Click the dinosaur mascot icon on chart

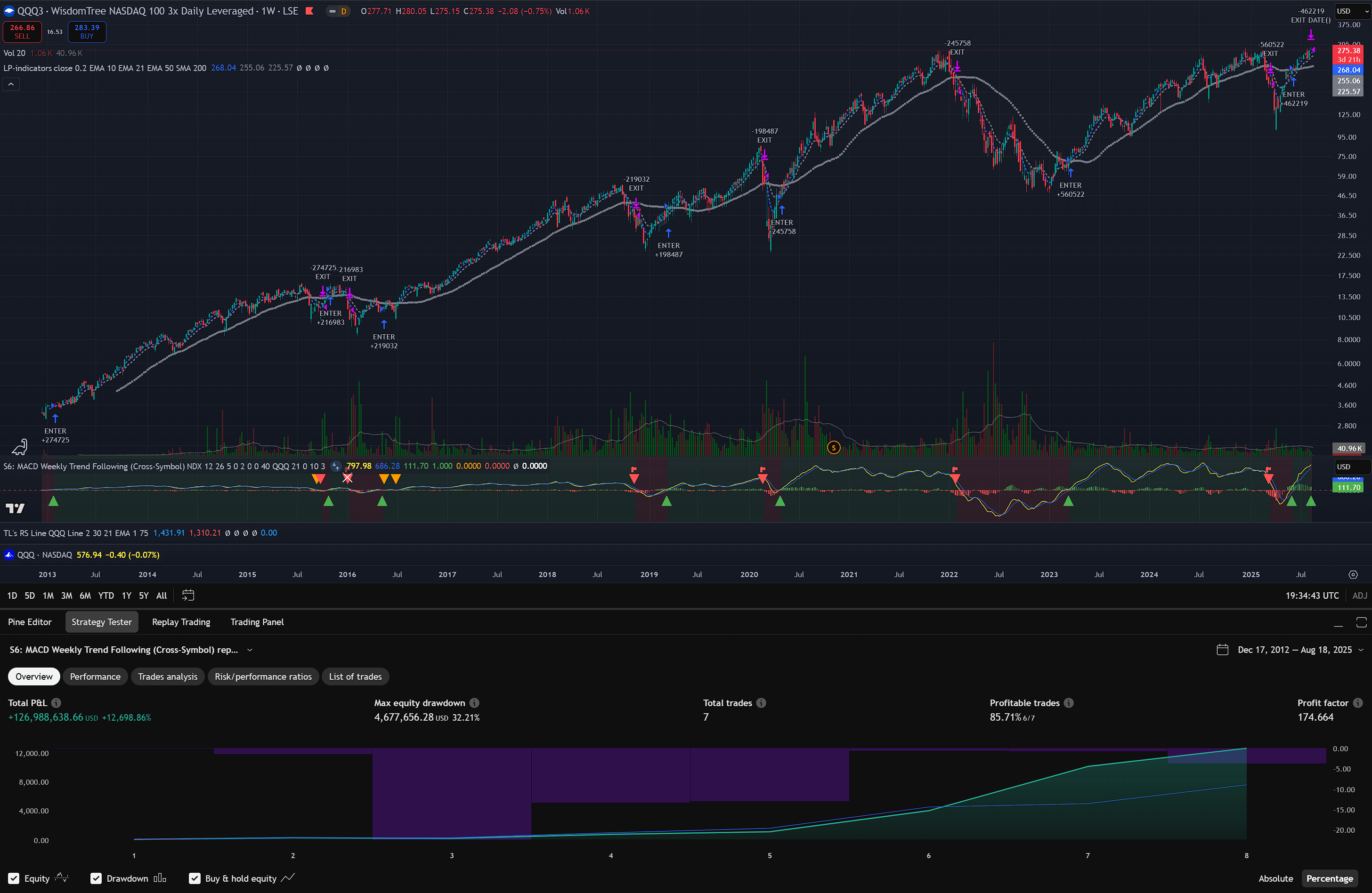20,446
